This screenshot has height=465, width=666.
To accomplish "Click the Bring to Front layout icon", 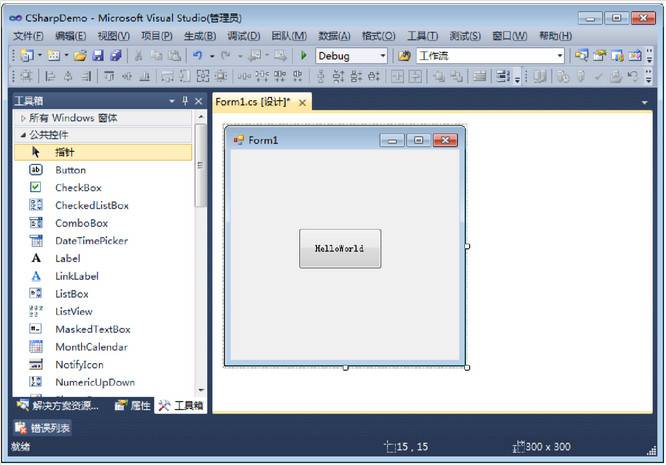I will [x=438, y=76].
